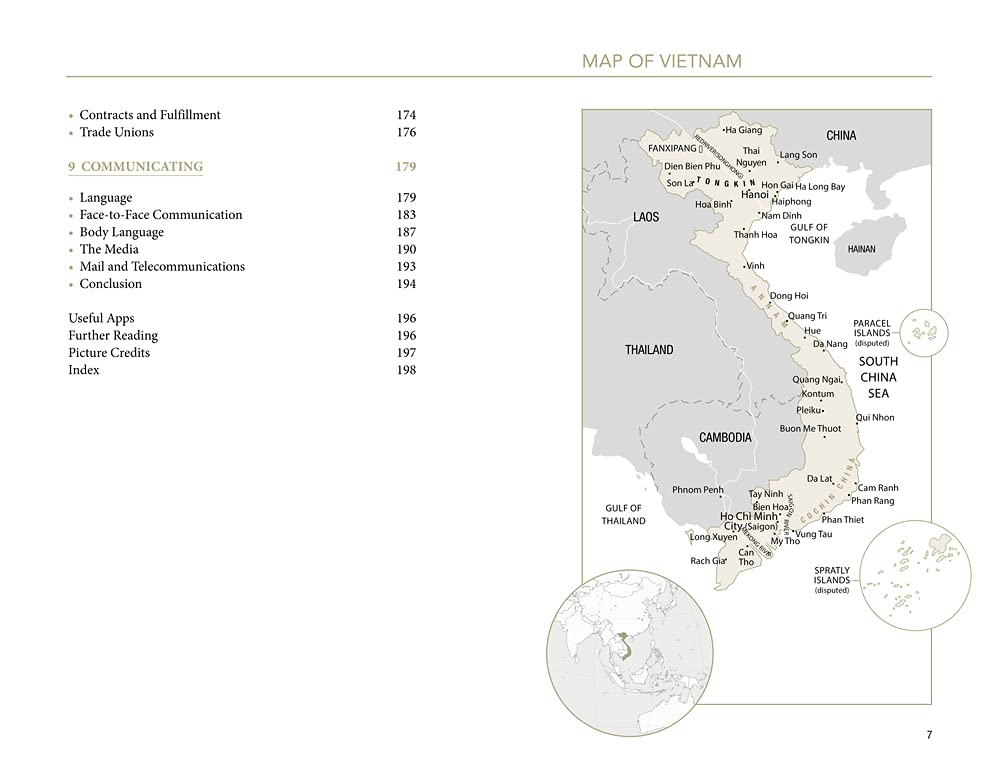
Task: Open the Contracts and Fulfillment entry
Action: [x=150, y=115]
